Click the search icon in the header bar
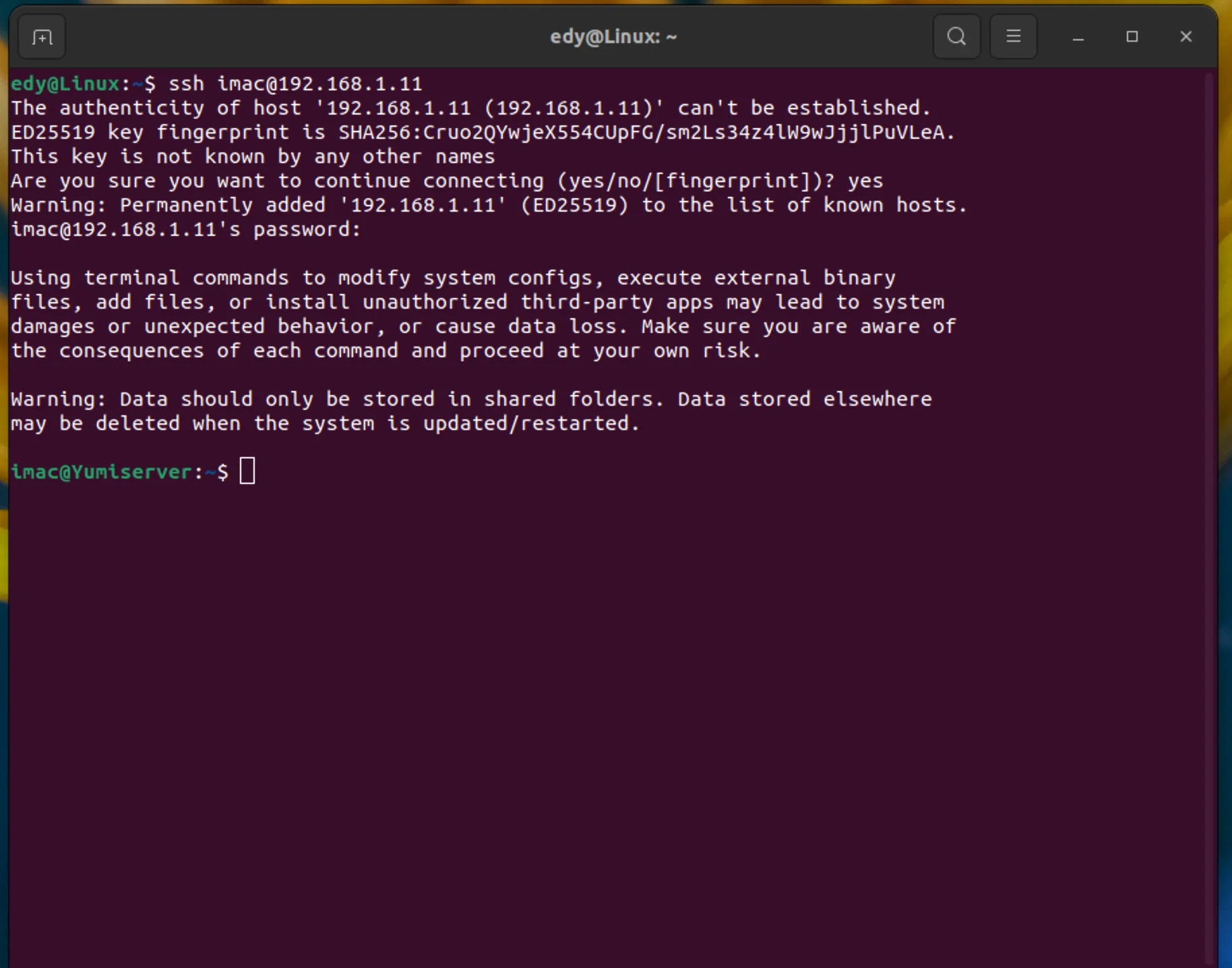Viewport: 1232px width, 968px height. pos(956,36)
